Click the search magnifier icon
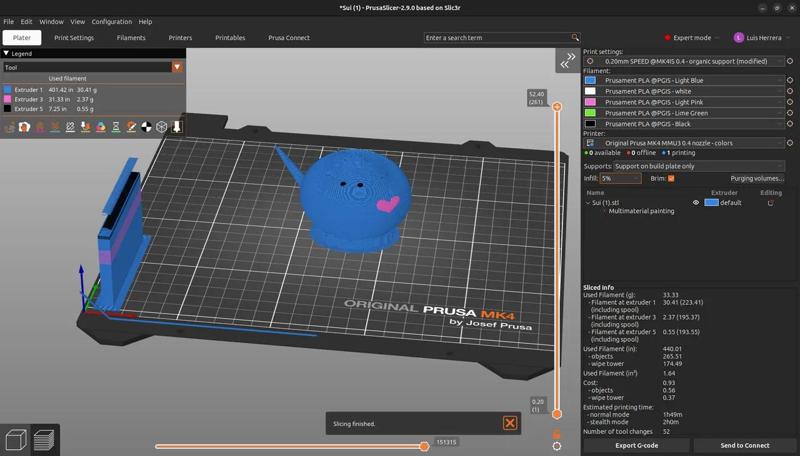Image resolution: width=800 pixels, height=456 pixels. [575, 38]
